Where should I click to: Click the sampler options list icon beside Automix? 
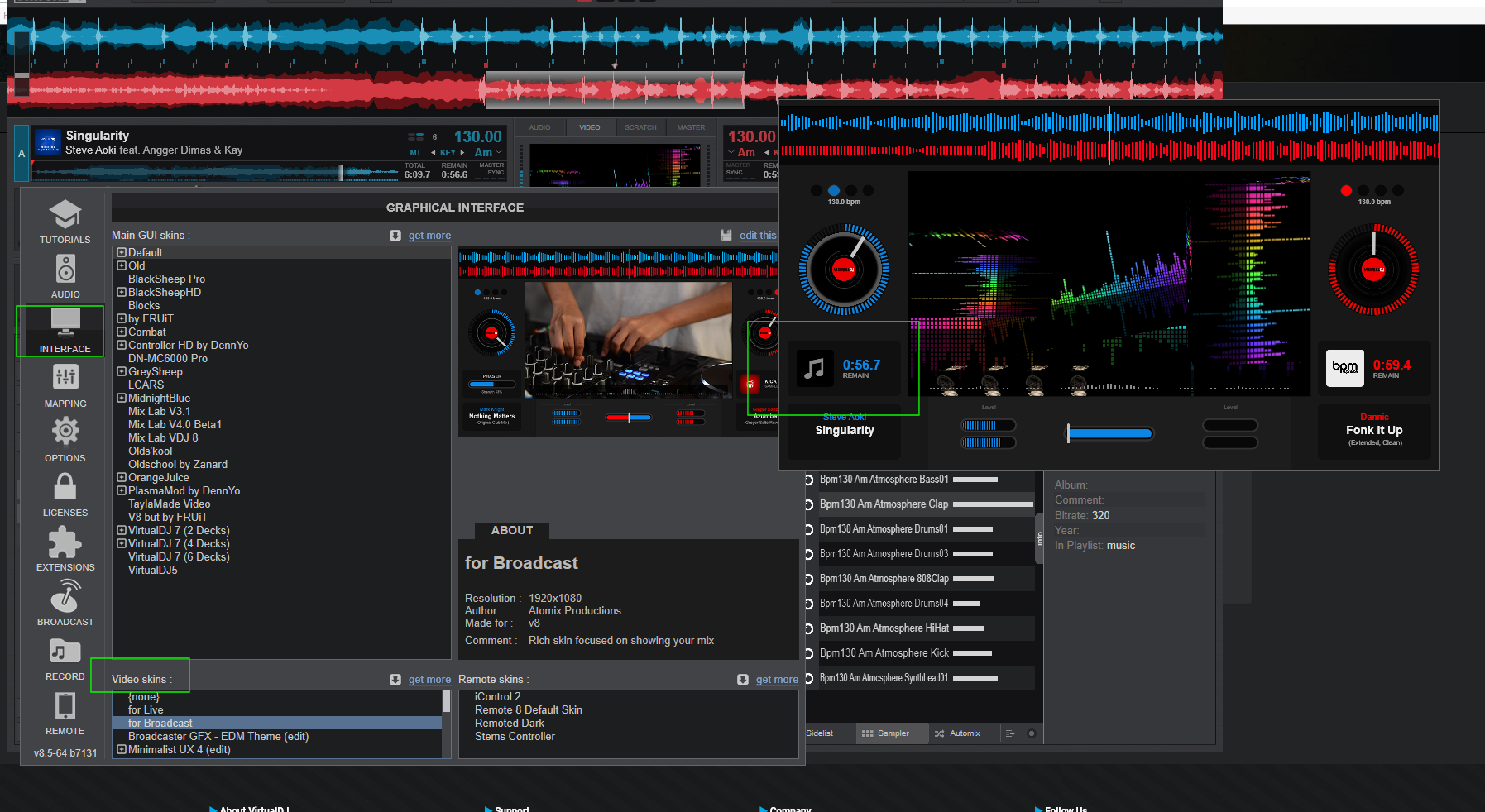click(1010, 733)
